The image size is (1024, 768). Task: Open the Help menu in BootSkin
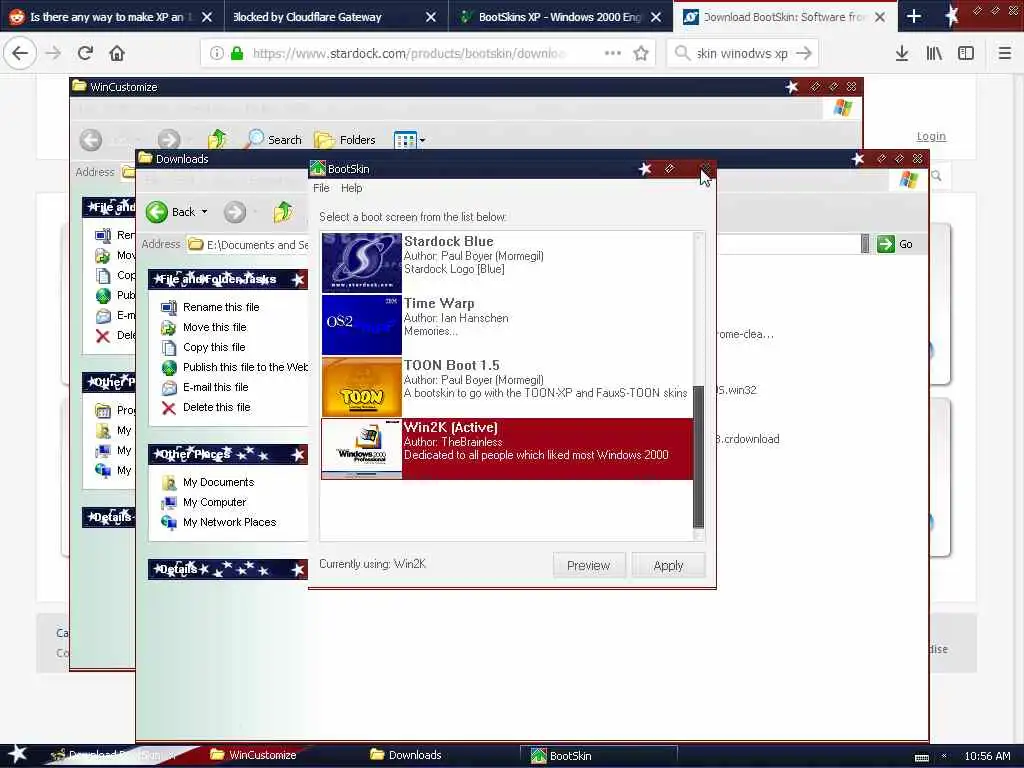coord(351,188)
